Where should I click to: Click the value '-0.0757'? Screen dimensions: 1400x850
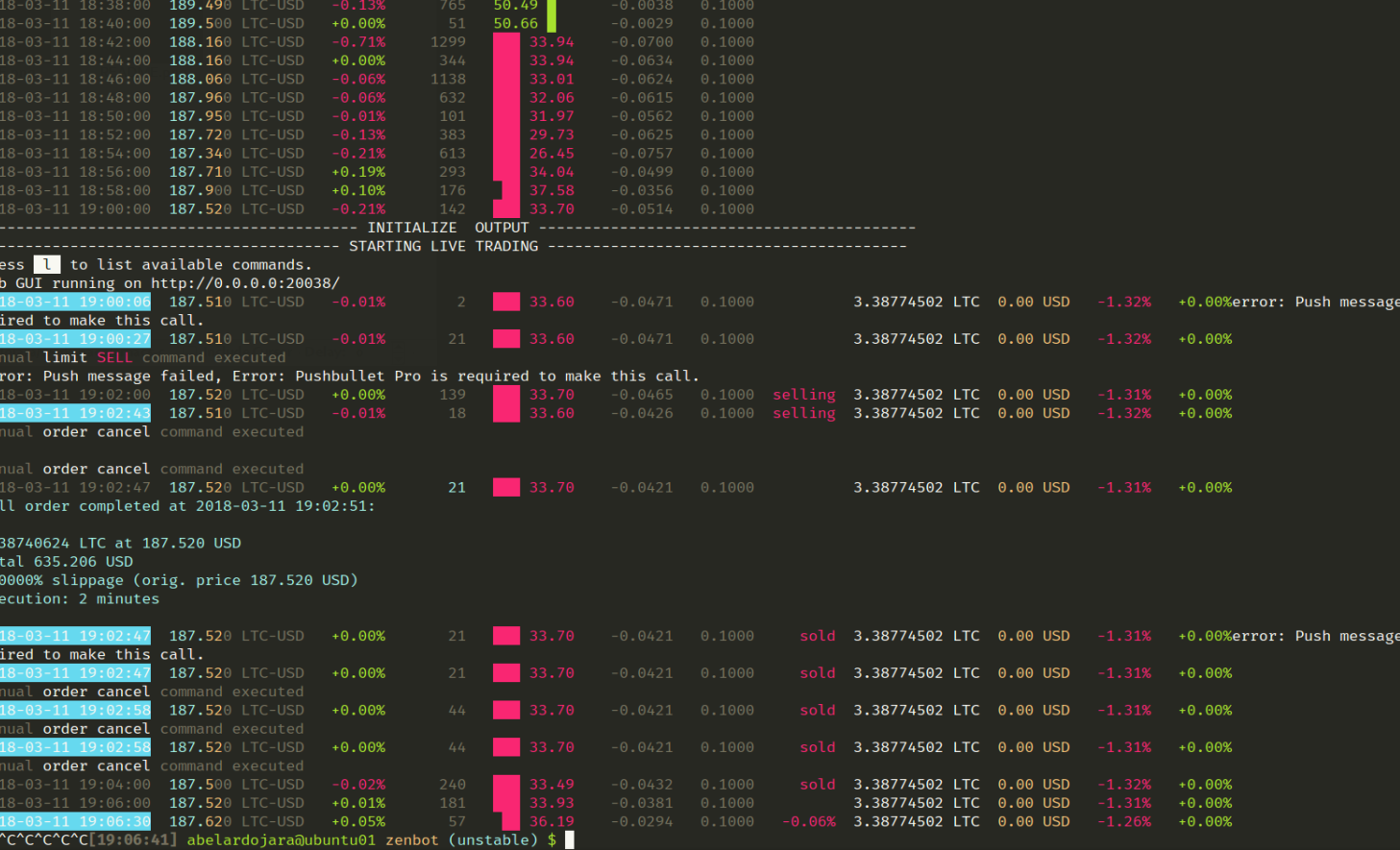point(642,154)
